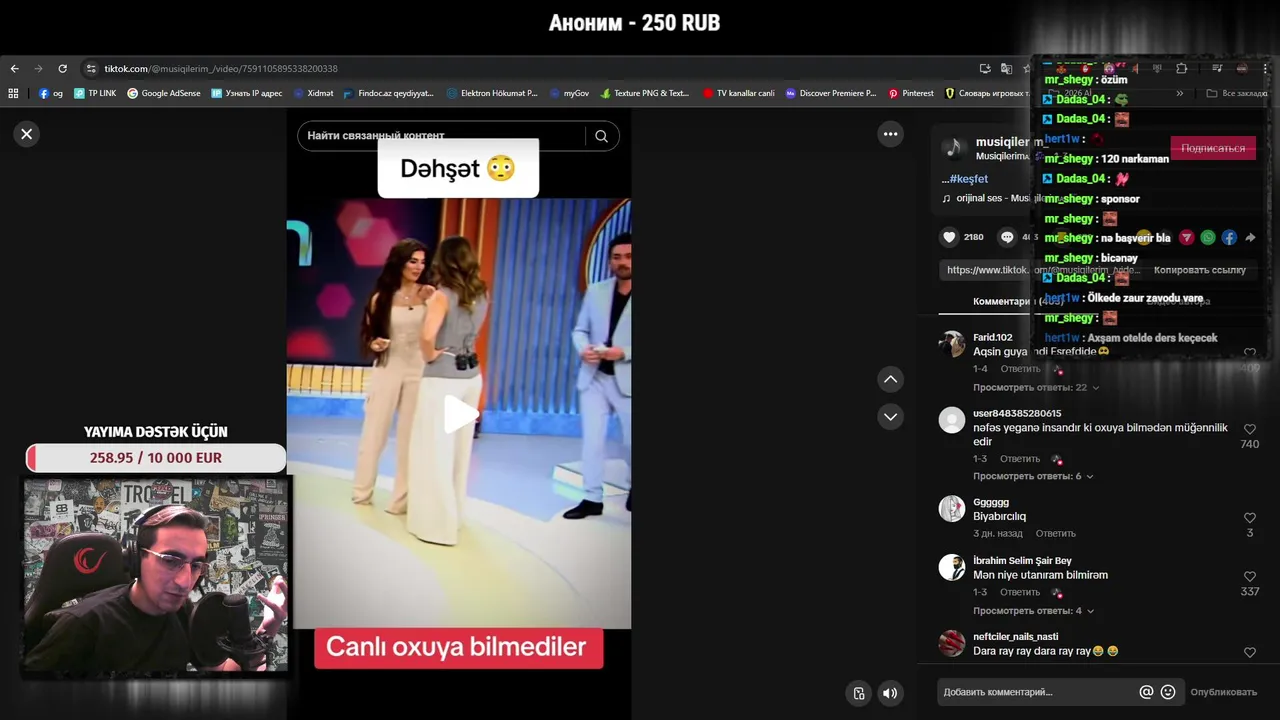
Task: Insert mention with @ icon in comment box
Action: 1146,692
